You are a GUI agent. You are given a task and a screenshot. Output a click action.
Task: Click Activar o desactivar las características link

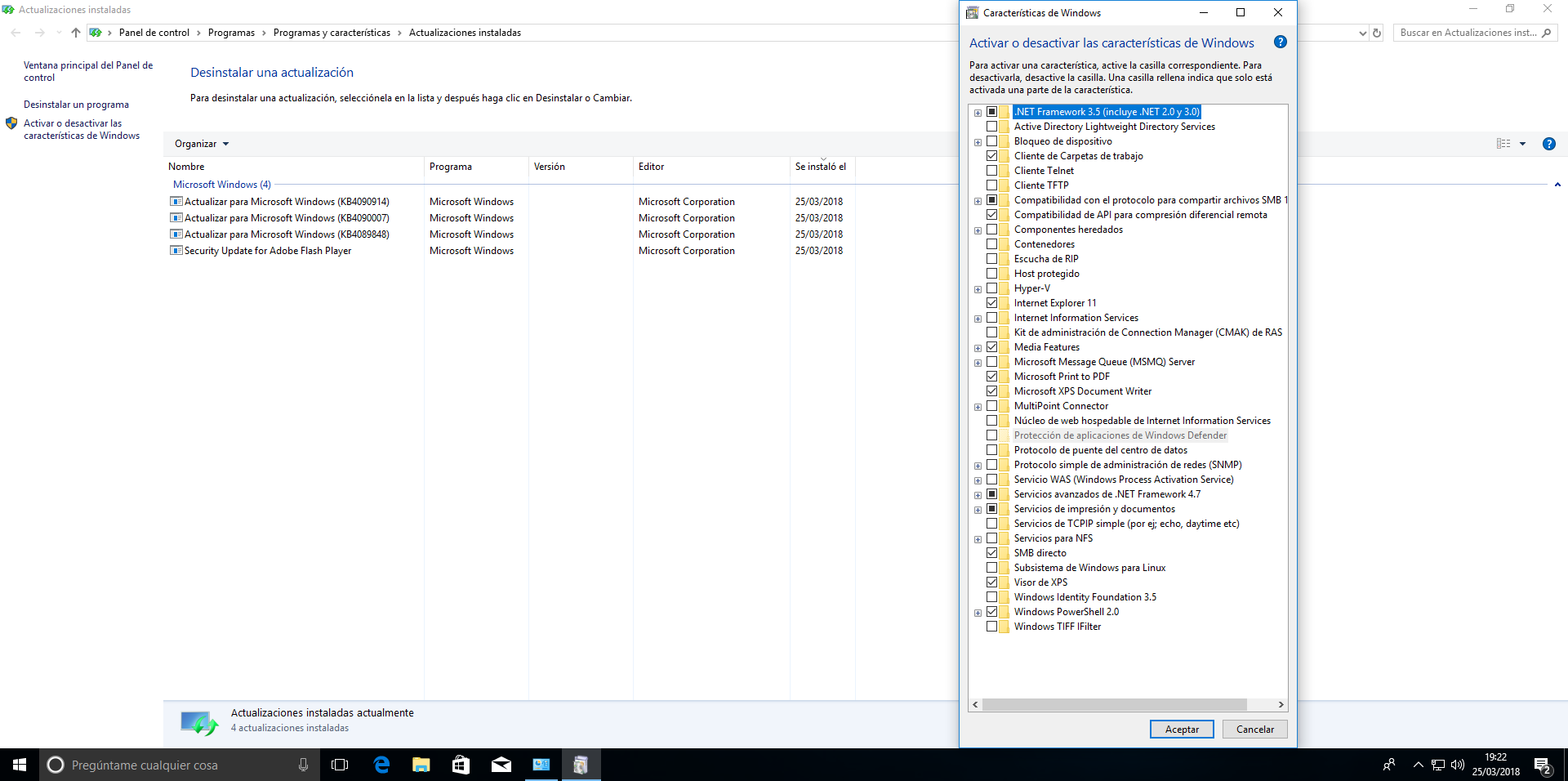click(x=82, y=130)
